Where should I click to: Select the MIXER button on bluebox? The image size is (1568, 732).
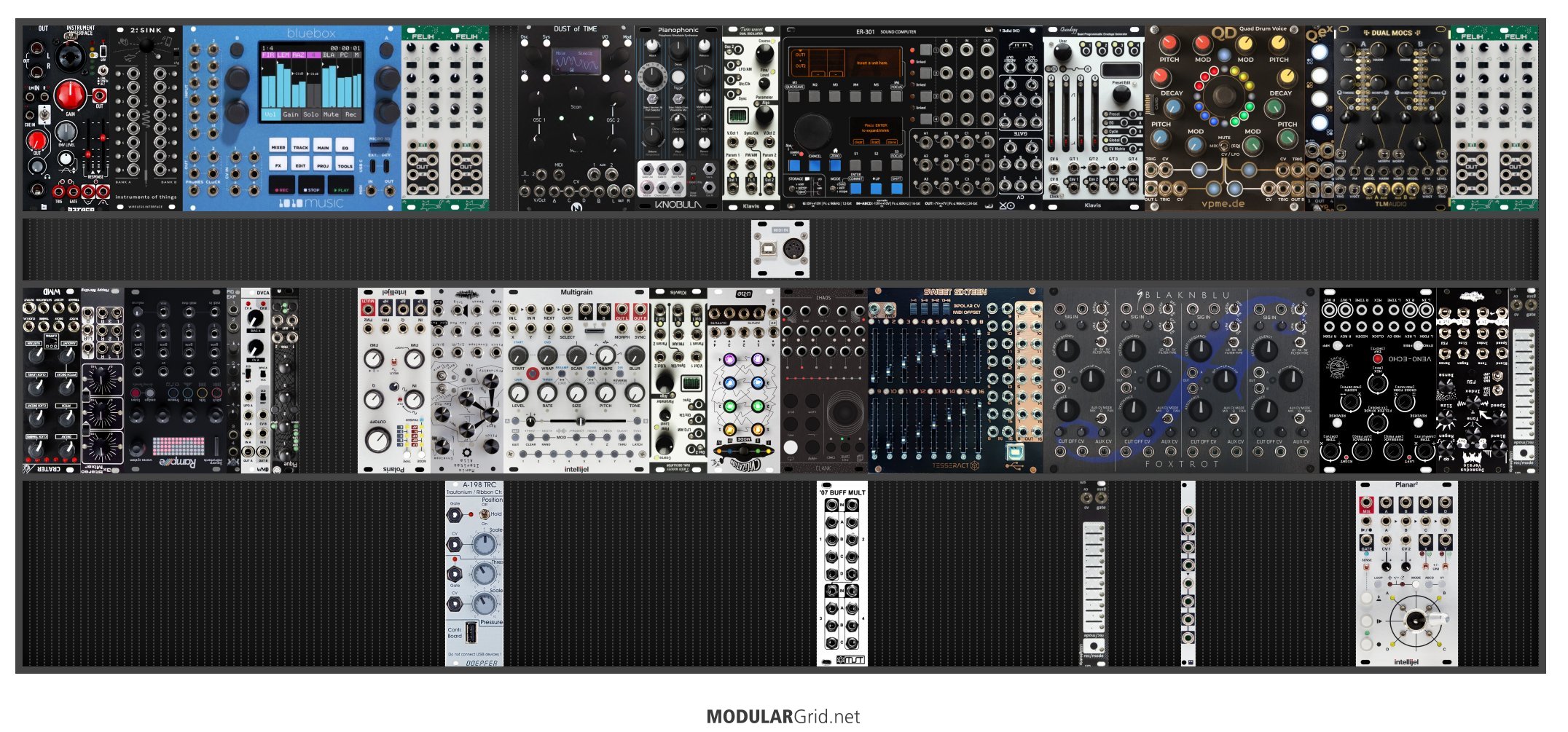(x=278, y=146)
